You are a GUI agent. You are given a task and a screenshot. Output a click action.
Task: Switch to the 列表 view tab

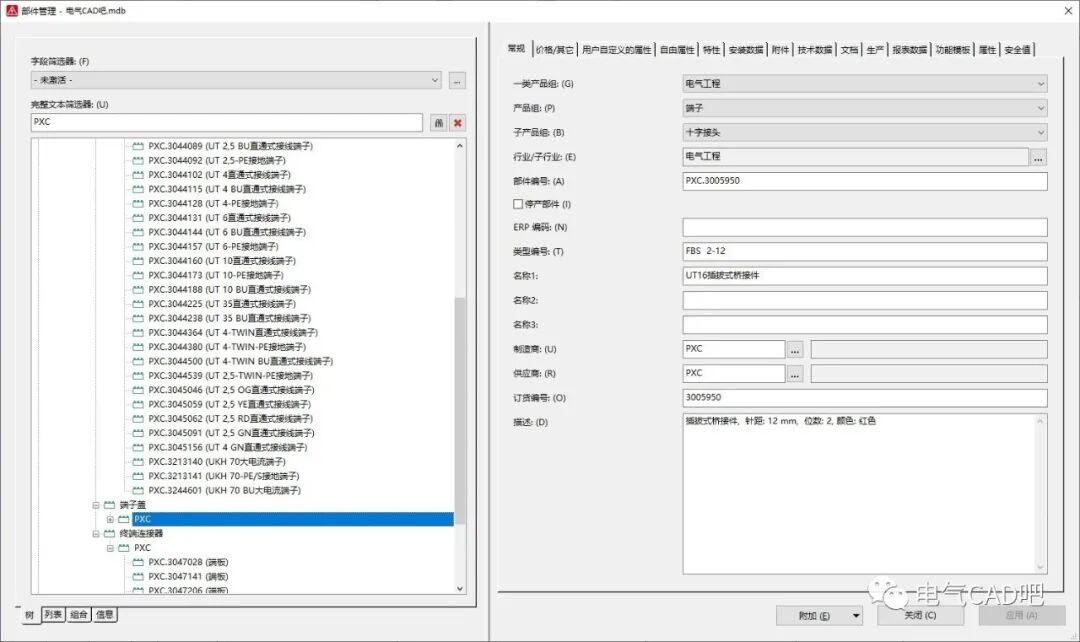pyautogui.click(x=55, y=615)
